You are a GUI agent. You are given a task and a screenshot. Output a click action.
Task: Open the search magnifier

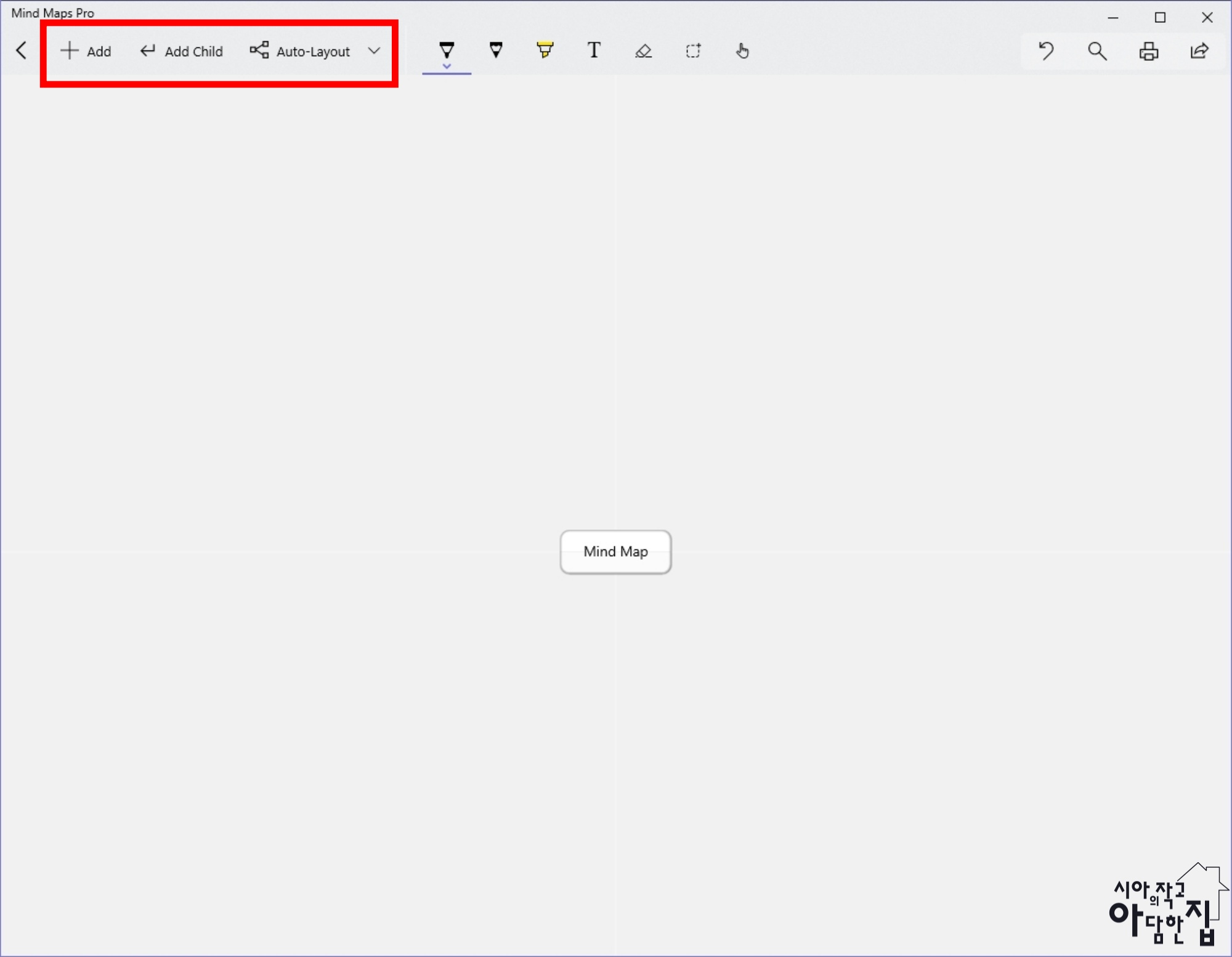1097,51
